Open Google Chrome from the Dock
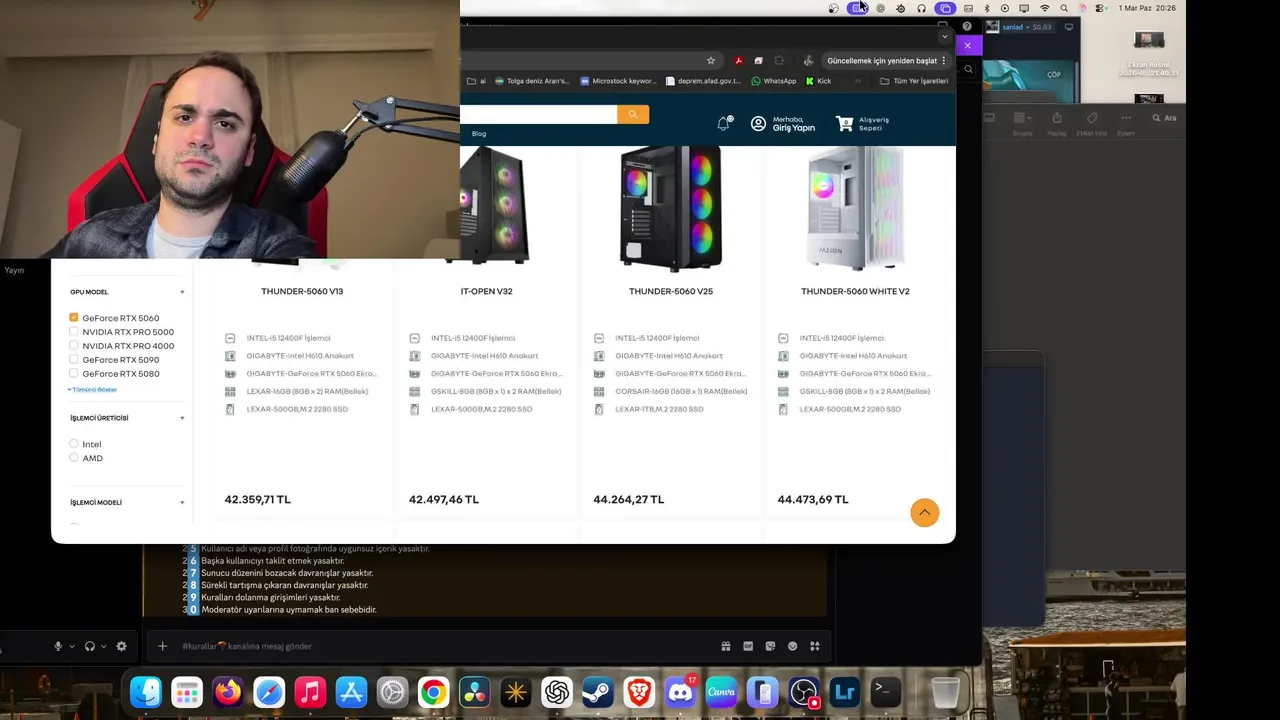The height and width of the screenshot is (720, 1280). point(433,692)
